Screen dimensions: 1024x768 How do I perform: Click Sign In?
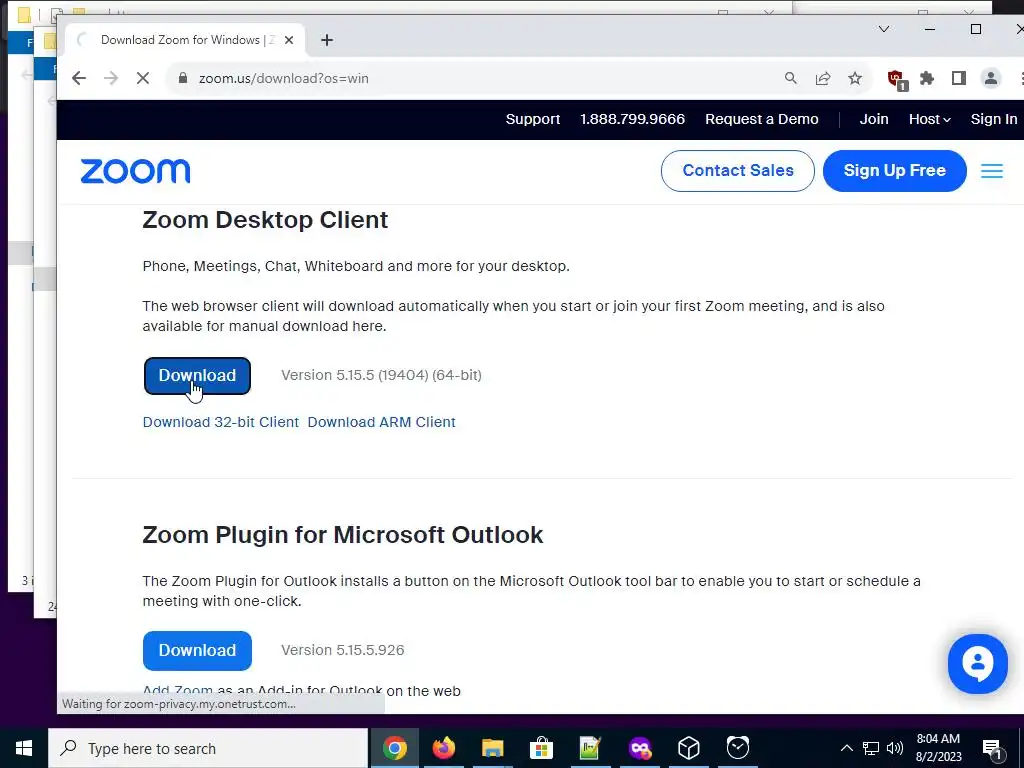[993, 120]
